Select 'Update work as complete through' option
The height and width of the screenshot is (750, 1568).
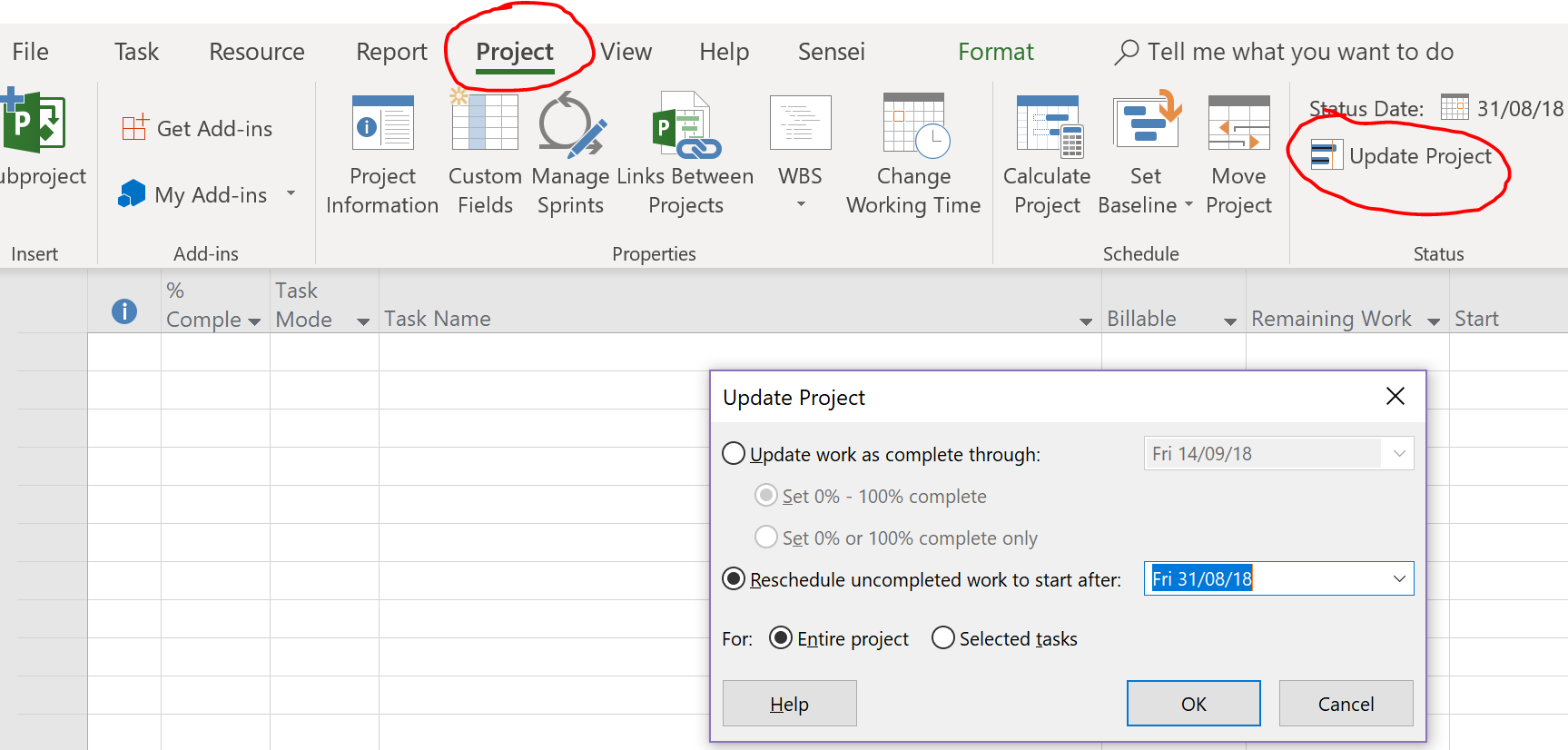coord(734,454)
